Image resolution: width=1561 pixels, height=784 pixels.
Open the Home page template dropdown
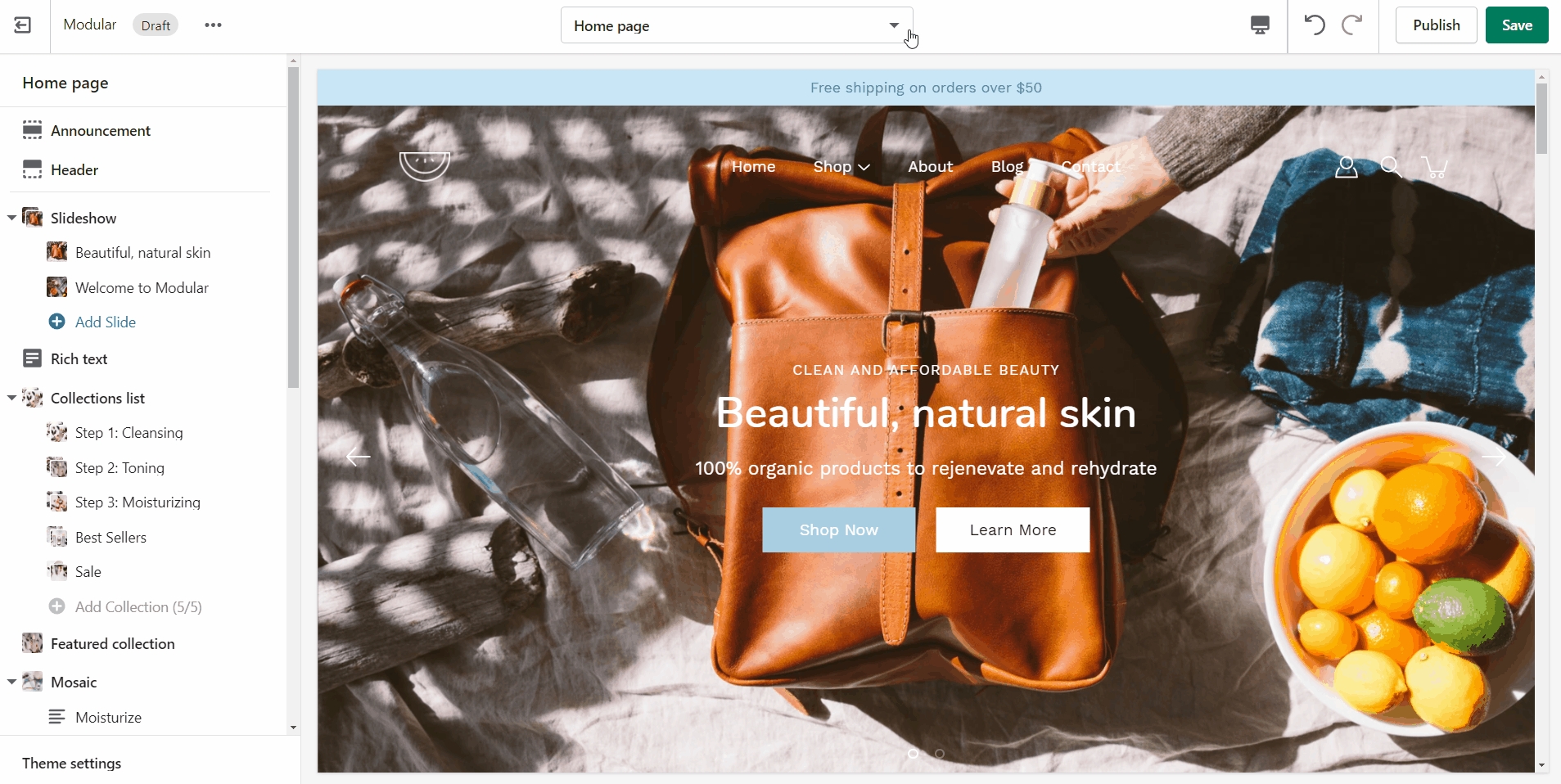click(x=737, y=25)
